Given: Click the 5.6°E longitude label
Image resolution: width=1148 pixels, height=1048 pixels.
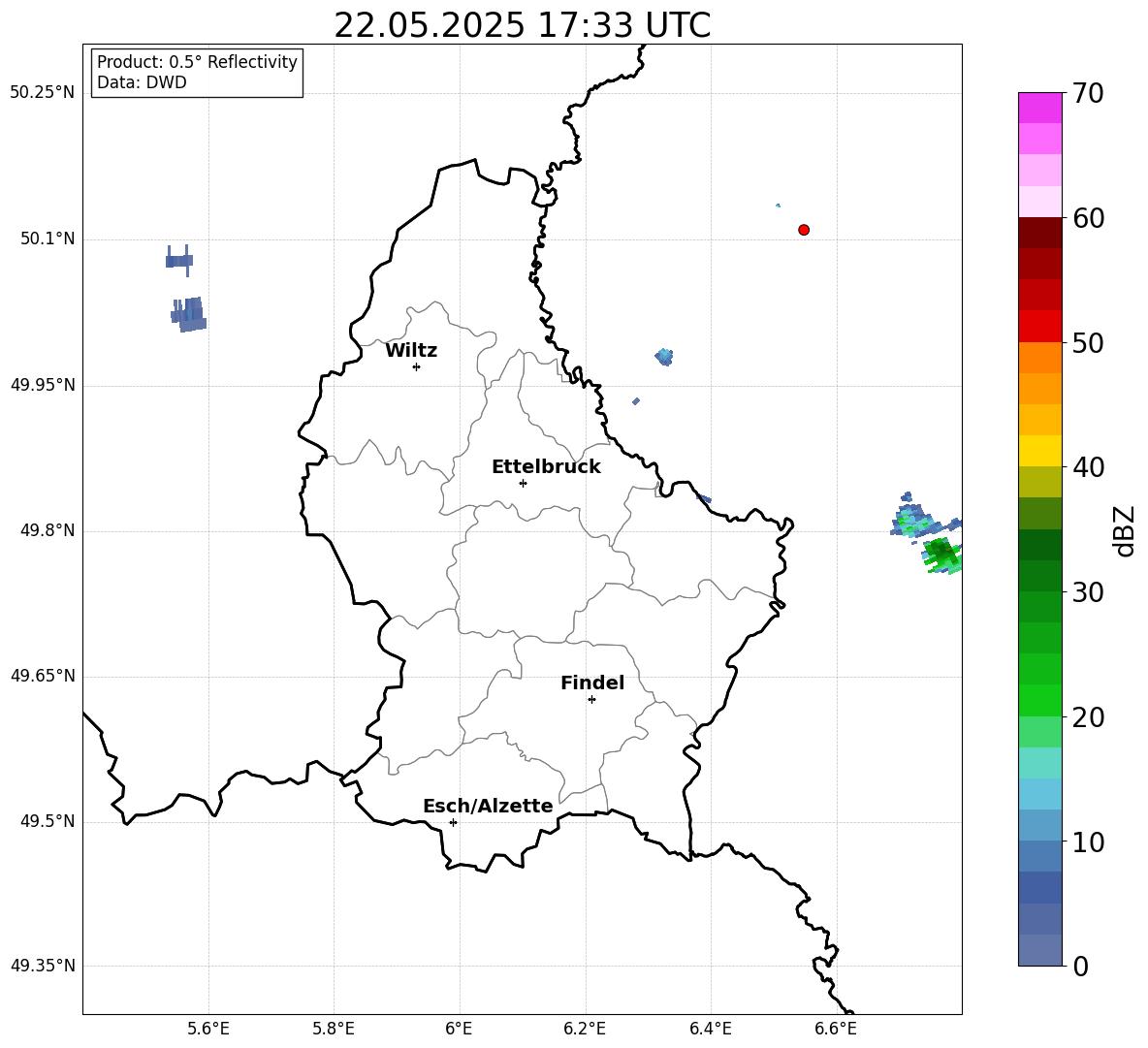Looking at the screenshot, I should (x=208, y=1029).
